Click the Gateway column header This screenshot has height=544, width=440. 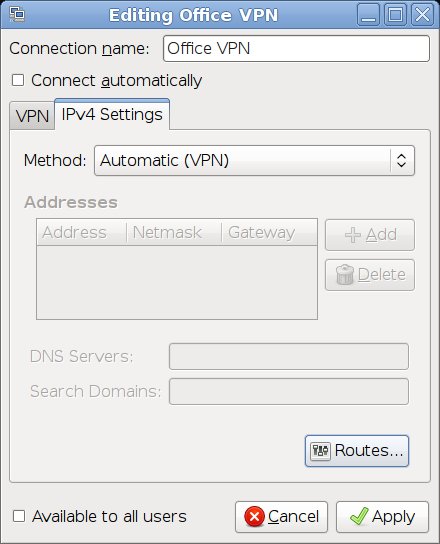tap(269, 232)
